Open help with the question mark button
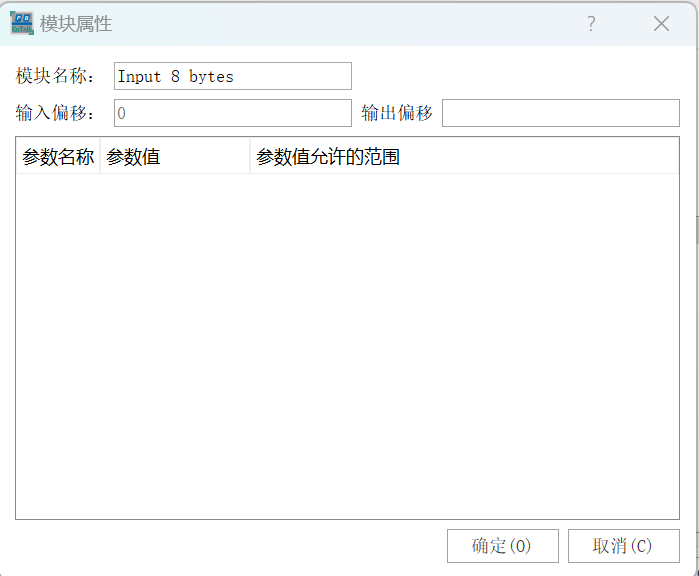Image resolution: width=699 pixels, height=576 pixels. tap(591, 24)
